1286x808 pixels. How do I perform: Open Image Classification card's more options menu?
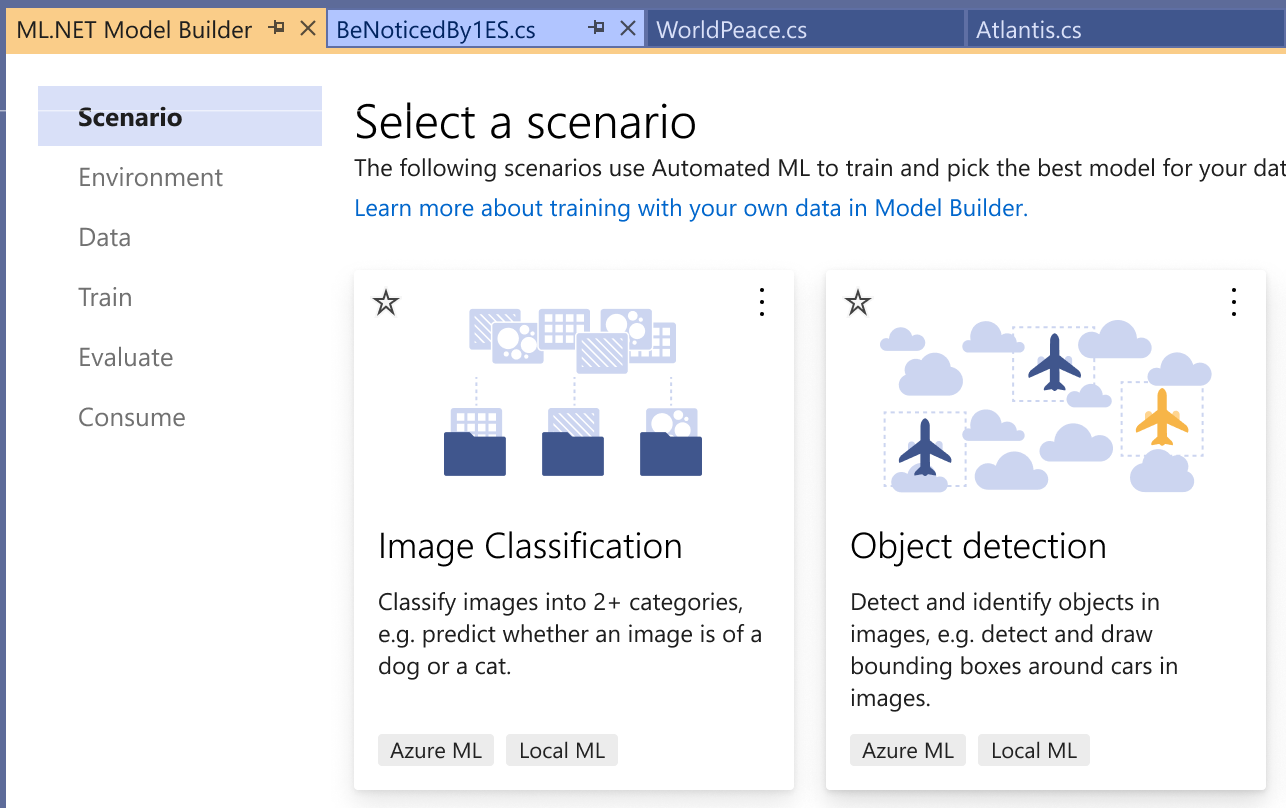point(762,302)
